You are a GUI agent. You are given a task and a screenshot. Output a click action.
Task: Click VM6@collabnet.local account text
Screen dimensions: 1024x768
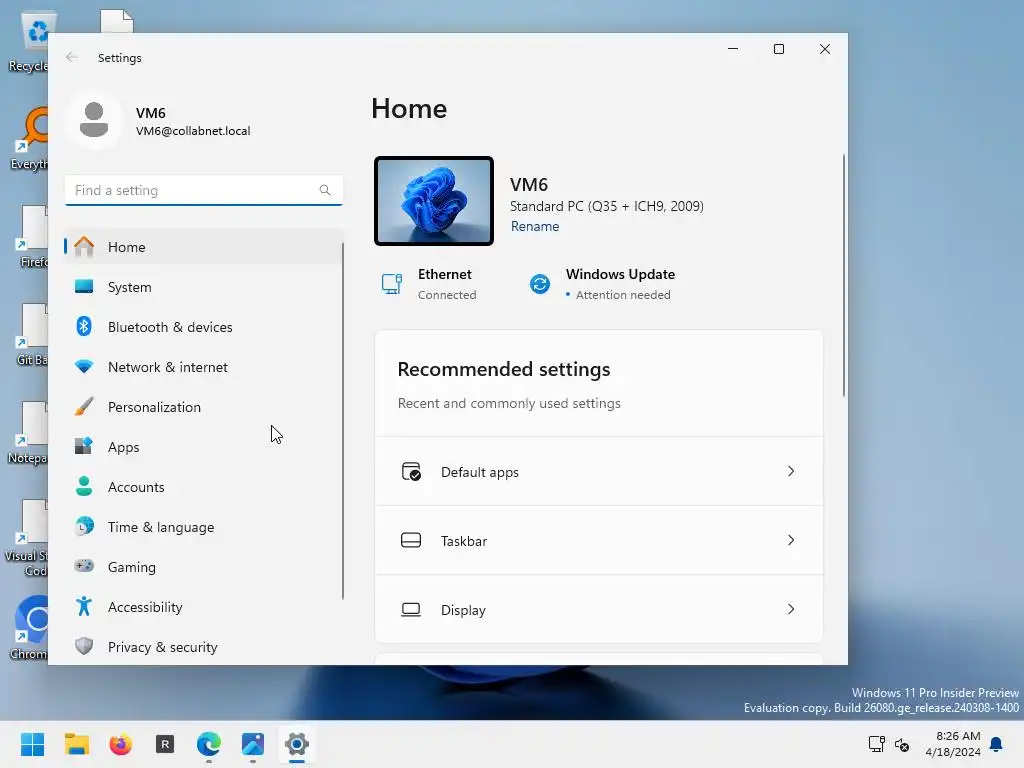click(x=193, y=131)
